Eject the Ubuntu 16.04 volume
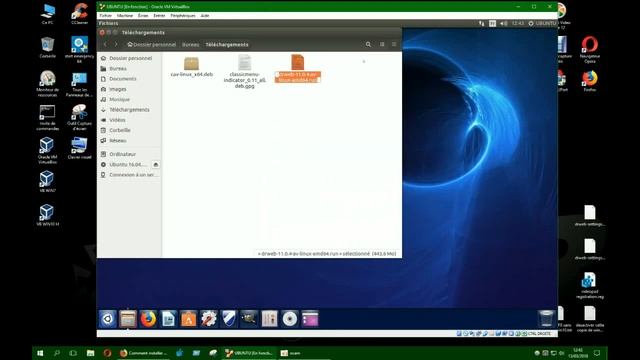This screenshot has height=360, width=640. coord(156,164)
